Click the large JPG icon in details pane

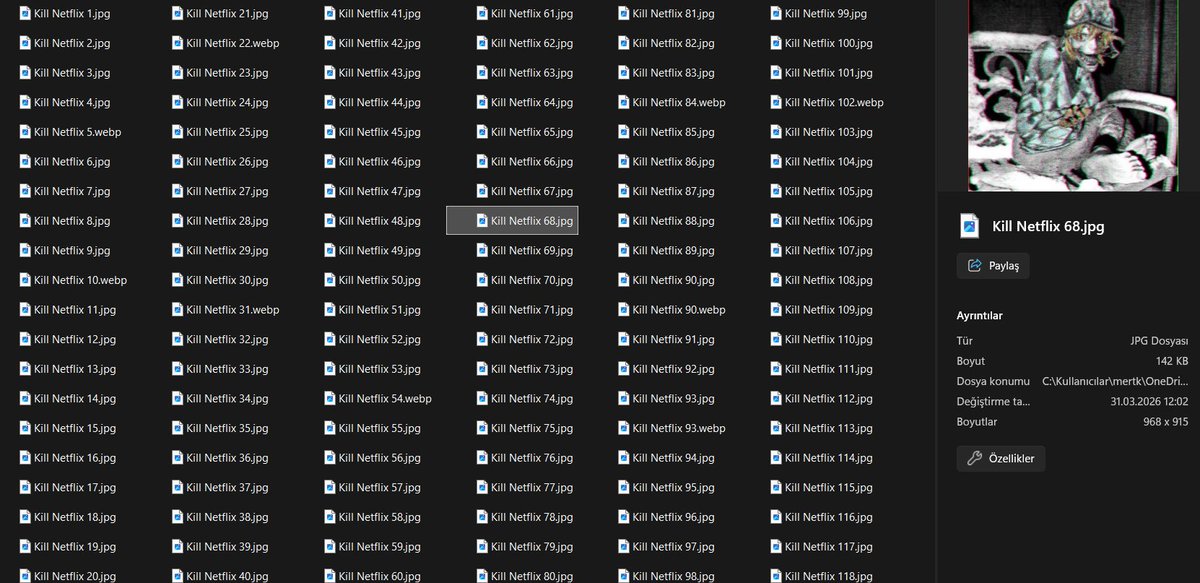click(968, 226)
